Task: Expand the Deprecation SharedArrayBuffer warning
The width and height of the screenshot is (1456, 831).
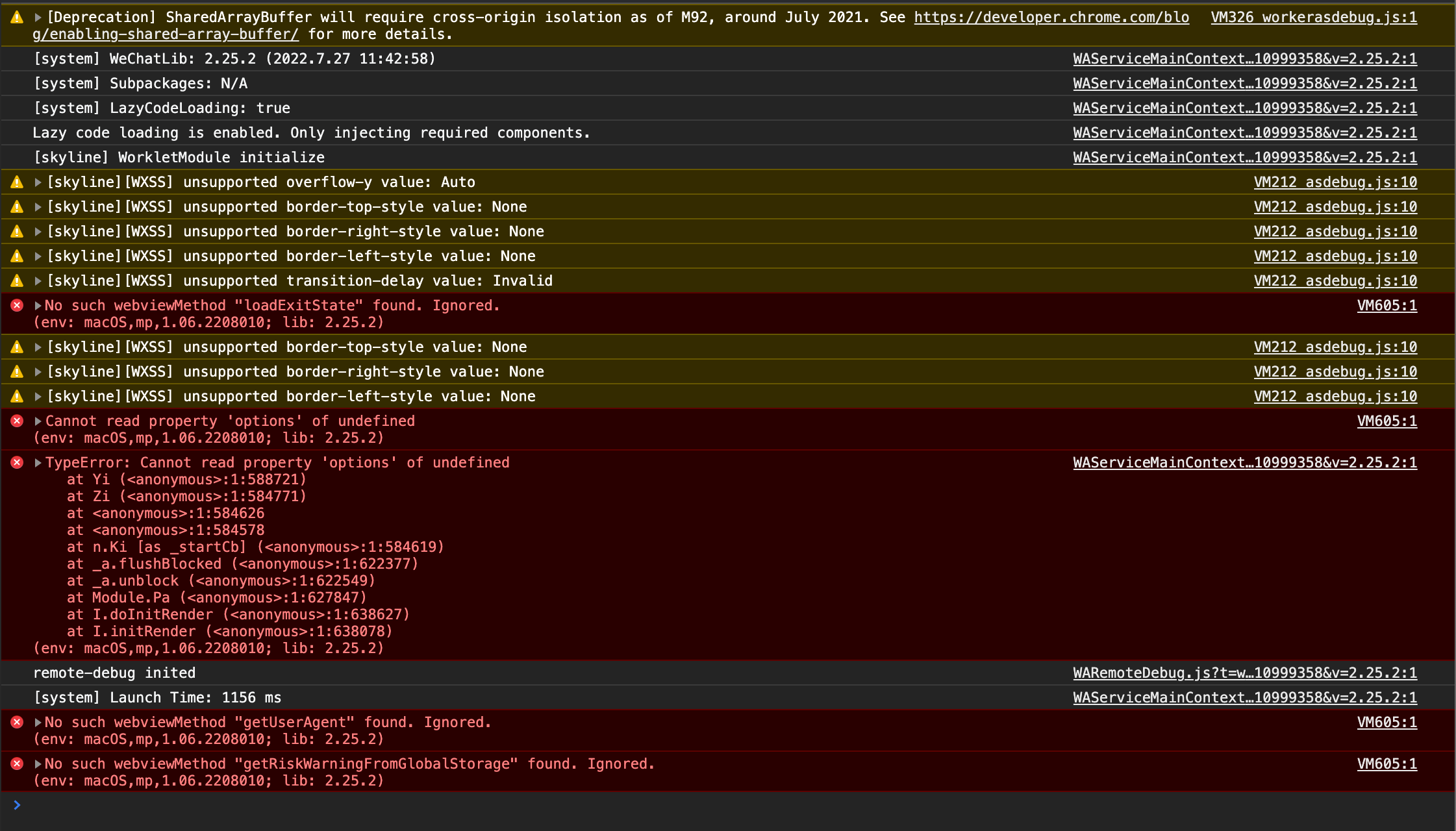Action: (x=38, y=18)
